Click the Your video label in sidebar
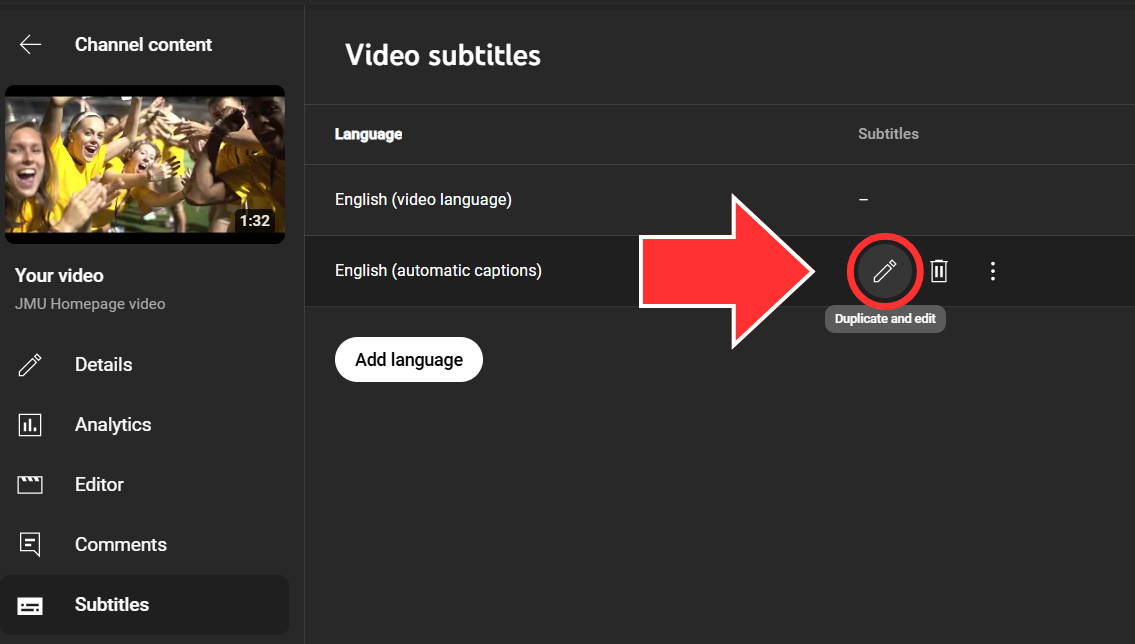 [59, 276]
